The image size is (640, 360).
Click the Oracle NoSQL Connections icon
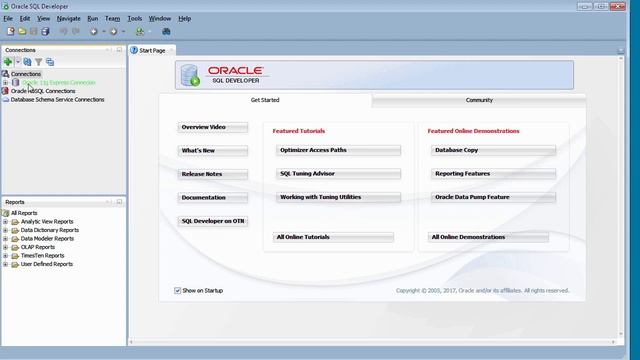pos(5,91)
